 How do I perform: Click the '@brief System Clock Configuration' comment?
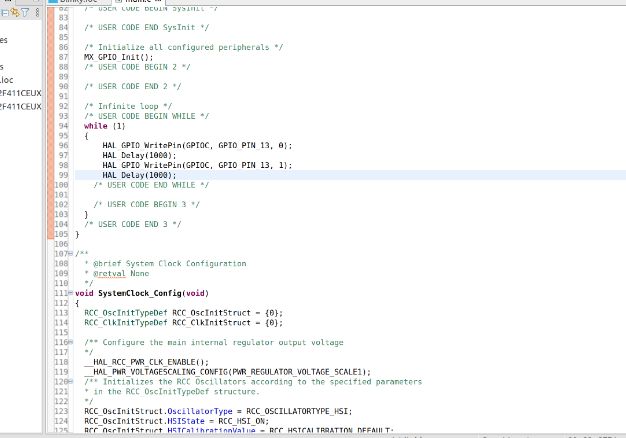pyautogui.click(x=165, y=264)
